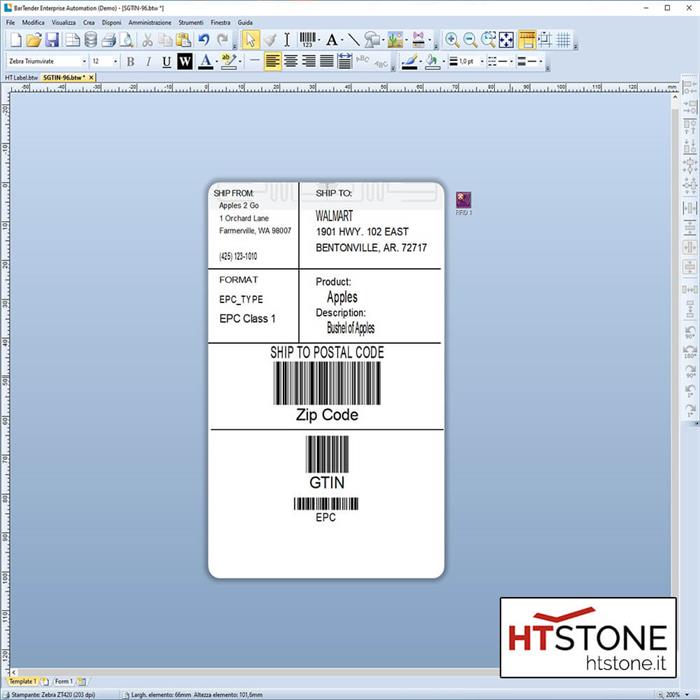700x700 pixels.
Task: Choose the picture insertion tool
Action: (395, 40)
